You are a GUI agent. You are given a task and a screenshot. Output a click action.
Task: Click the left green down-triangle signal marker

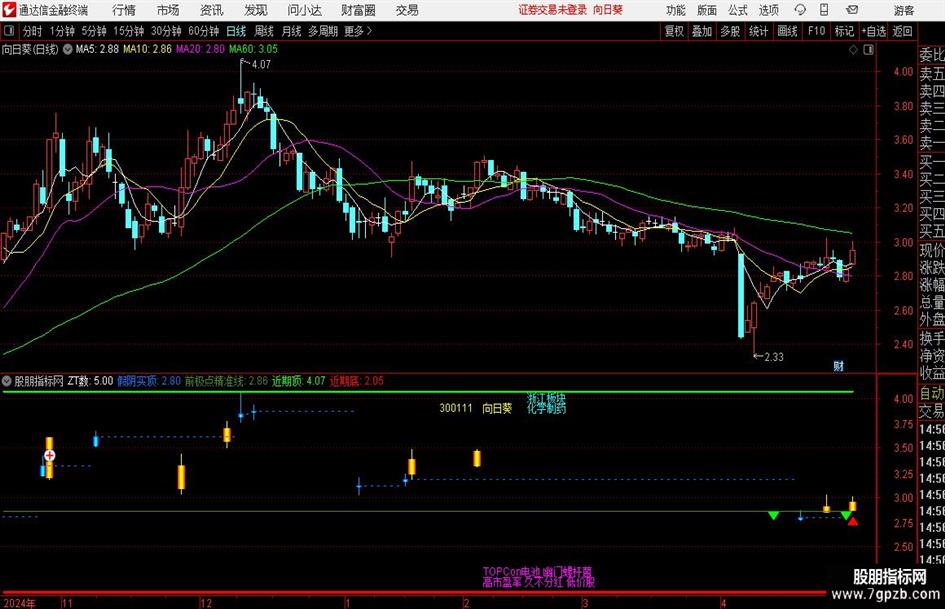773,516
